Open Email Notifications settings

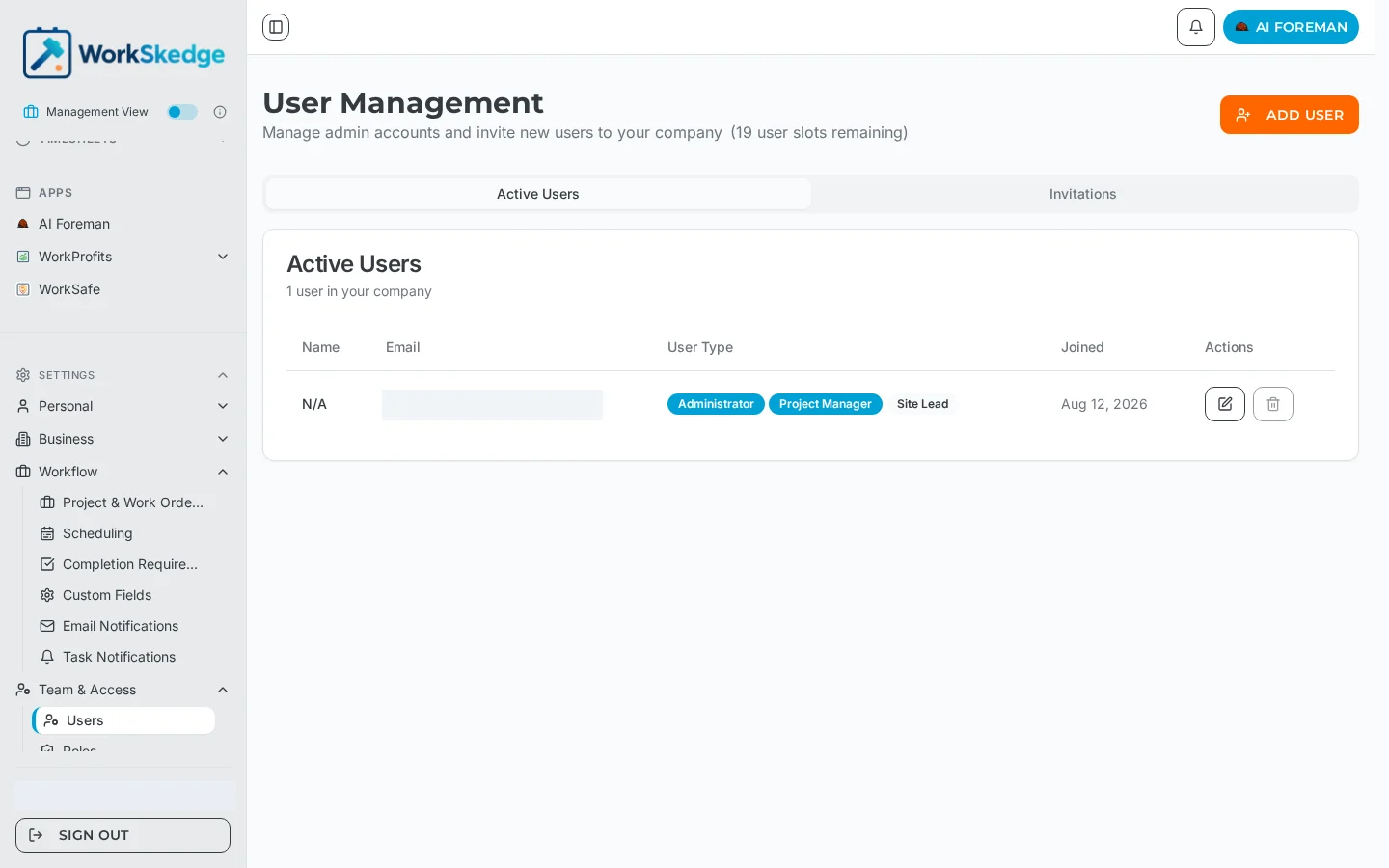point(123,626)
